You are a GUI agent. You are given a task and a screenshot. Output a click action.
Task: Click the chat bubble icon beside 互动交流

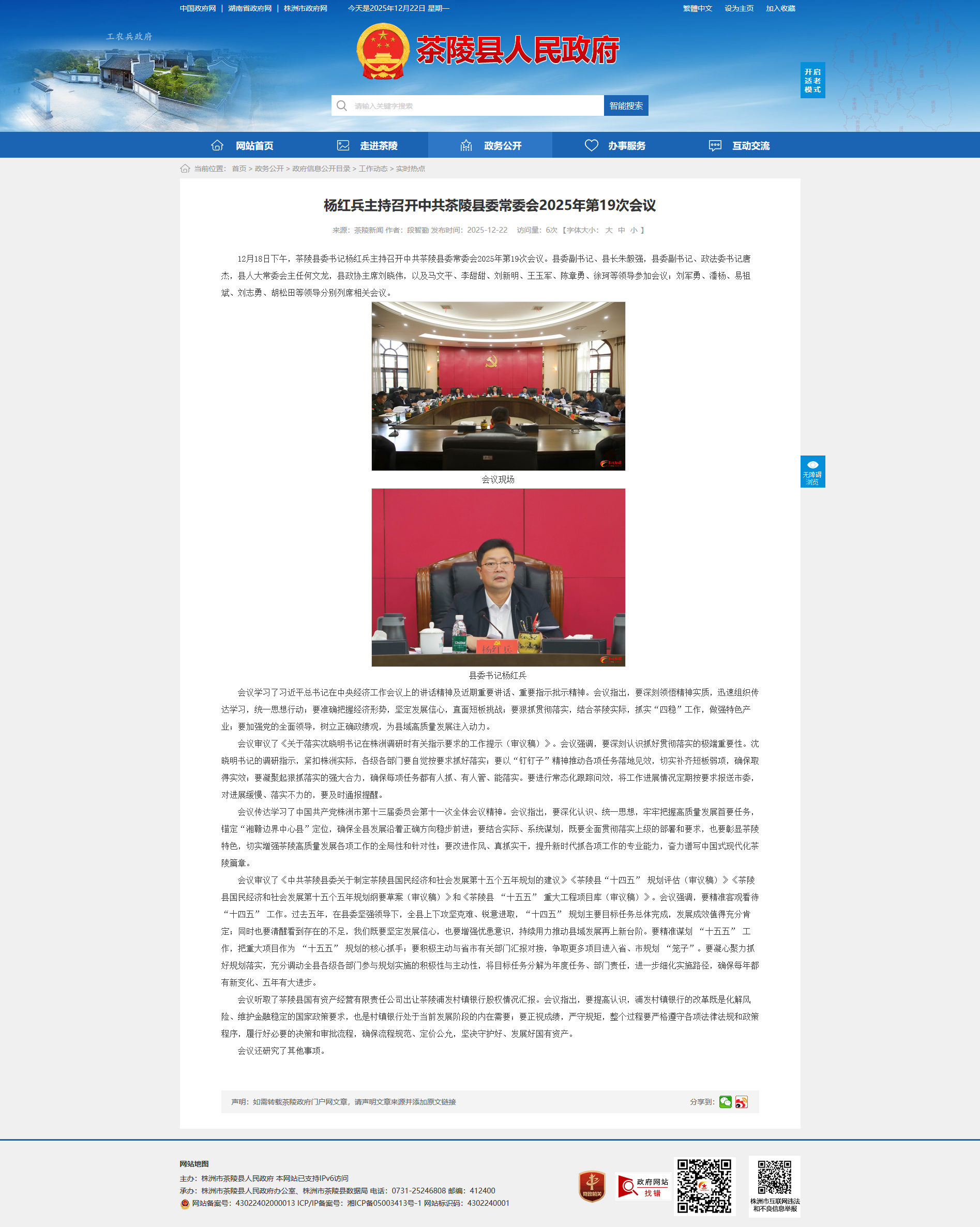click(x=715, y=146)
